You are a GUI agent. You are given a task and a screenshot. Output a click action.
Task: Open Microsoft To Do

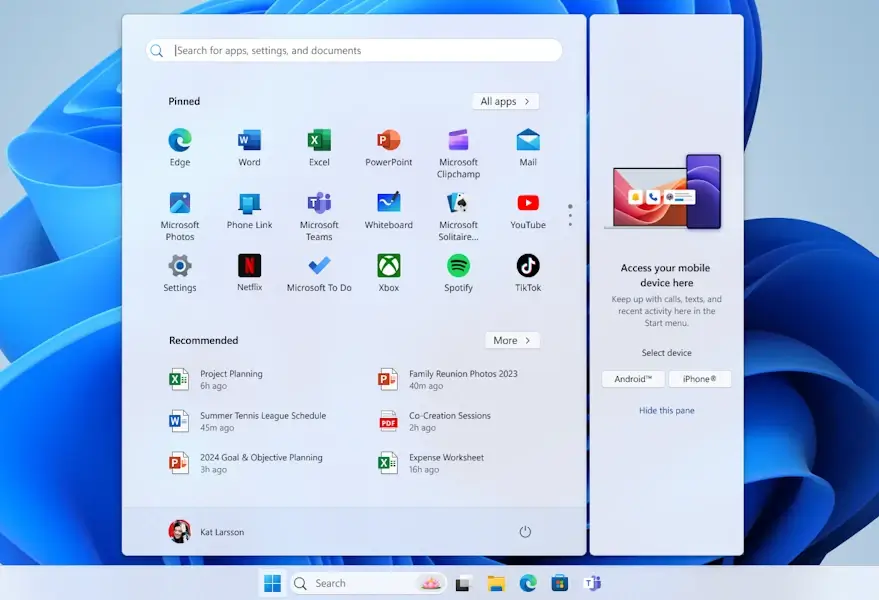(319, 273)
